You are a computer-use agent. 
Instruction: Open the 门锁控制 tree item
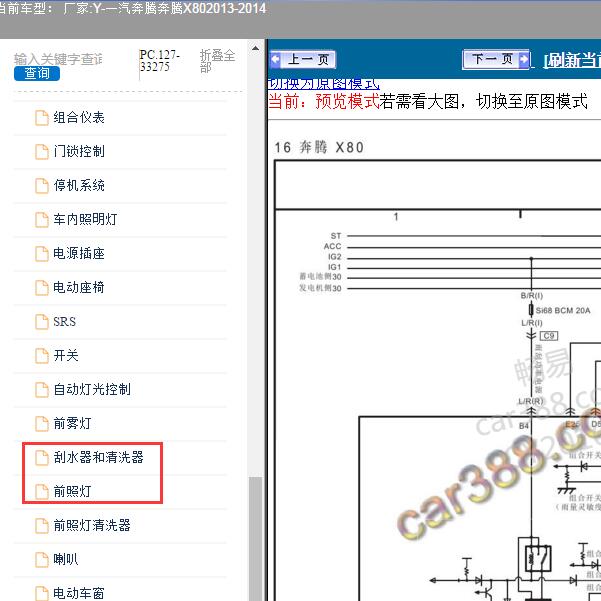(79, 151)
